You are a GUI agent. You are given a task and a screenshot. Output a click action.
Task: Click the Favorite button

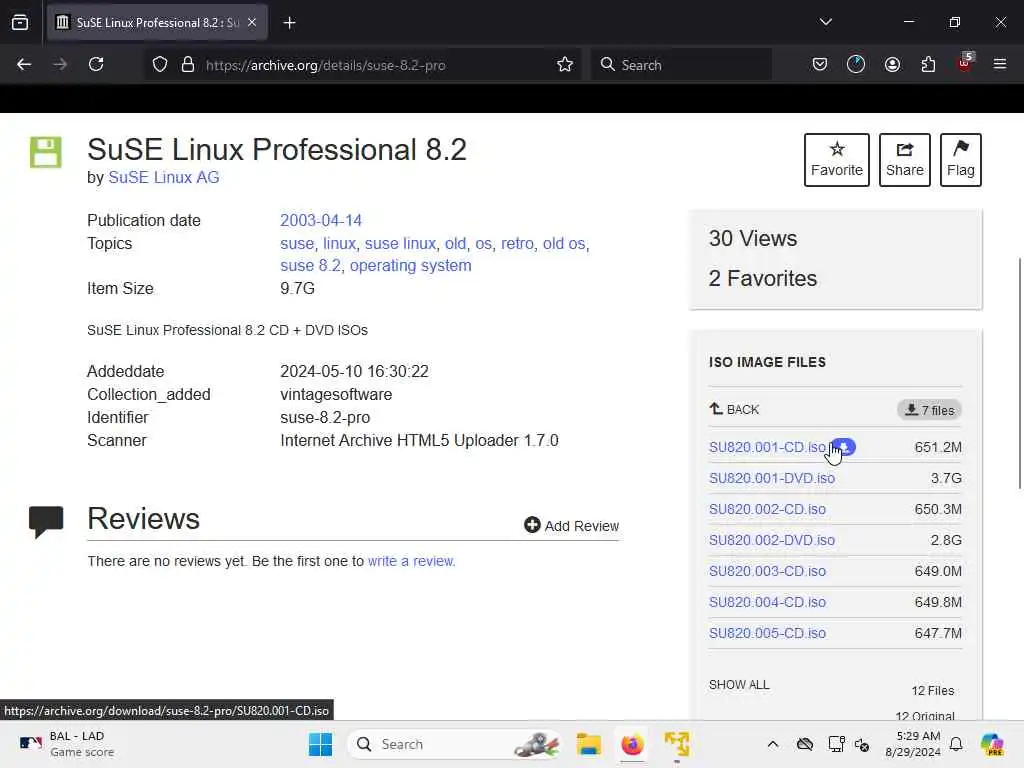837,160
